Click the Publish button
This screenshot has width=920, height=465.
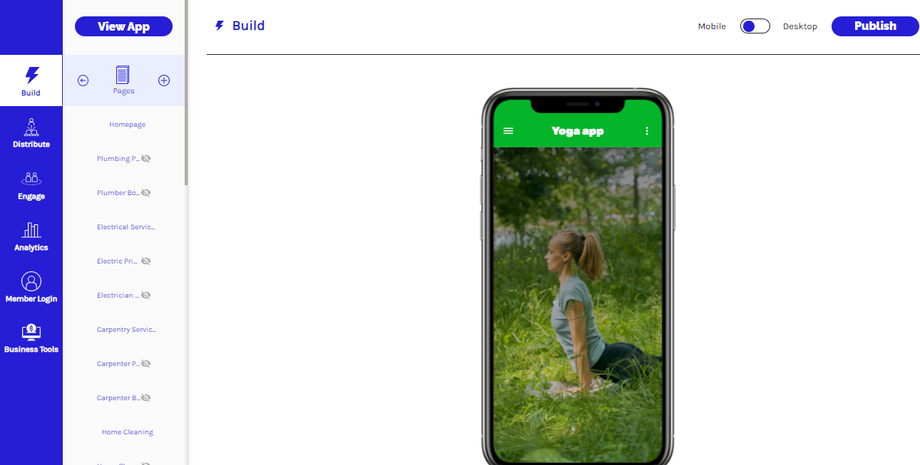pos(875,26)
